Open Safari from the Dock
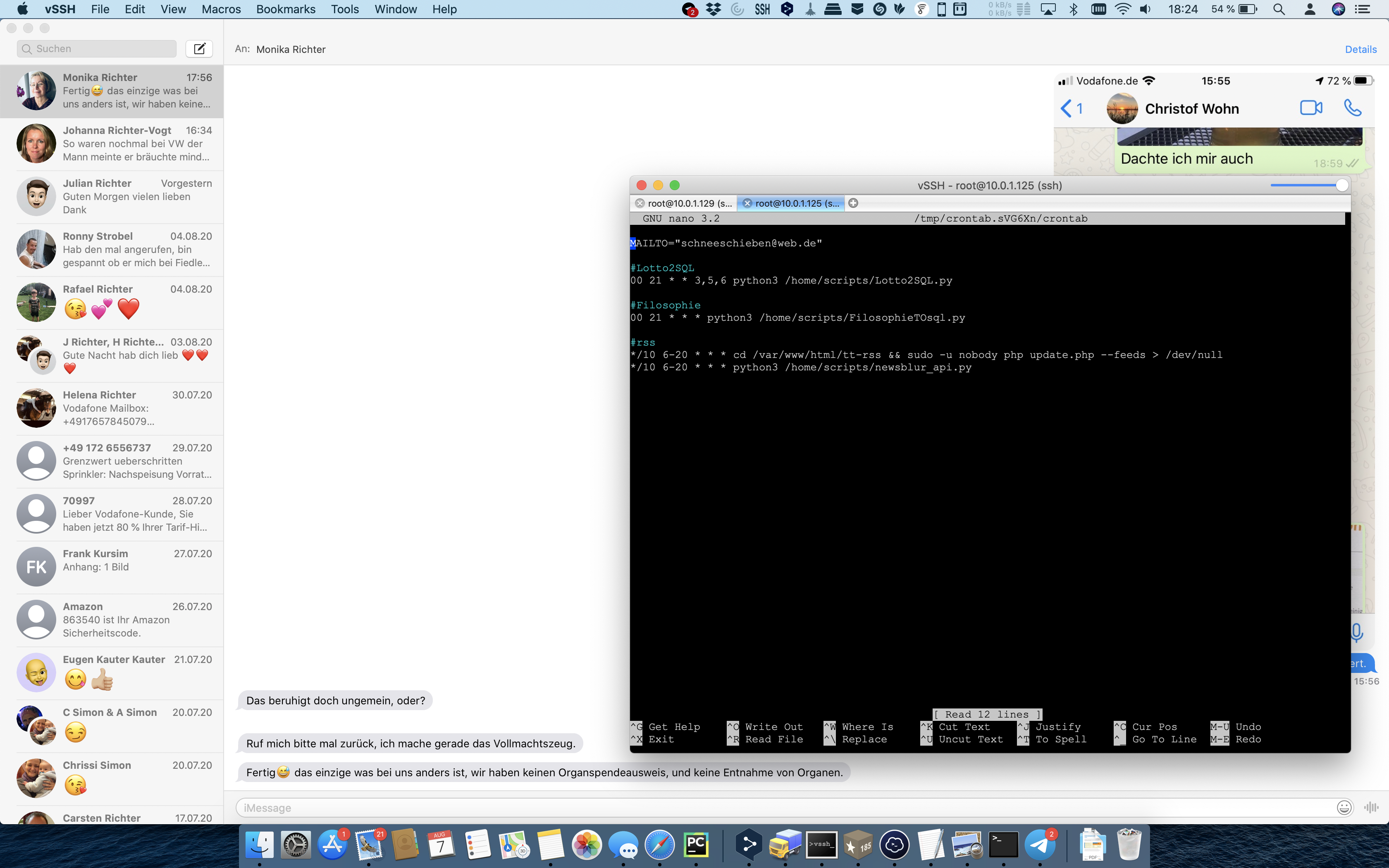1389x868 pixels. 659,845
